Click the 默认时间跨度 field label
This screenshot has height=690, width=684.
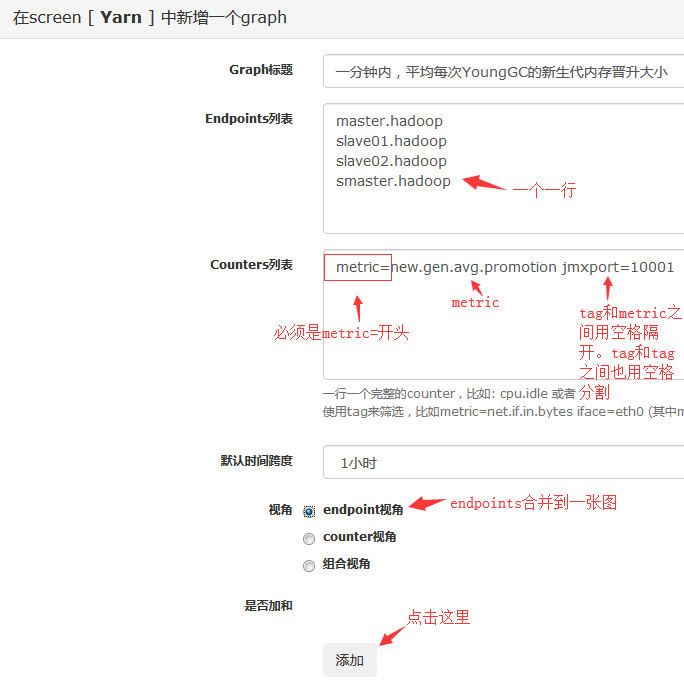tap(256, 461)
